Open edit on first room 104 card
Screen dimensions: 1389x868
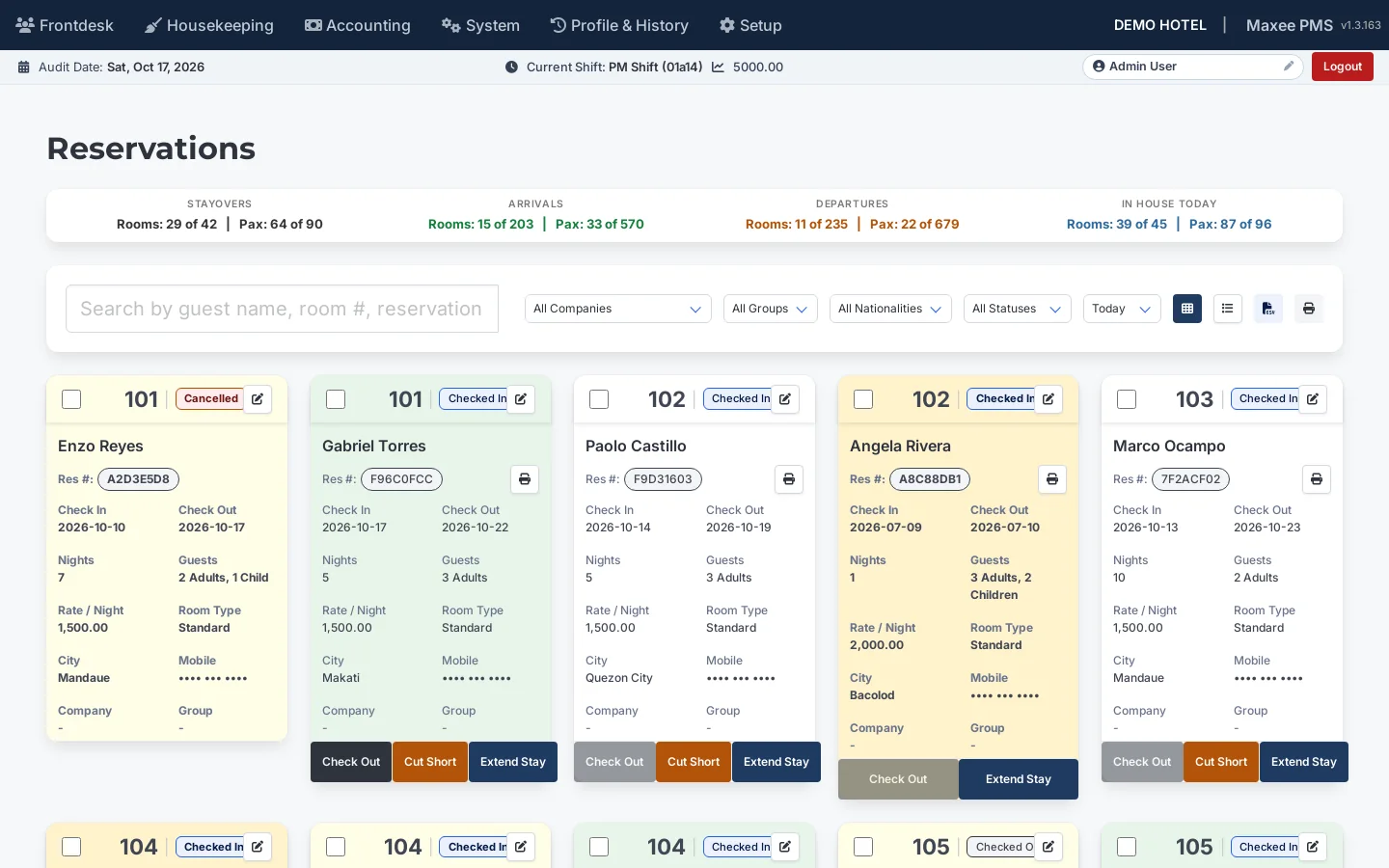click(x=258, y=847)
